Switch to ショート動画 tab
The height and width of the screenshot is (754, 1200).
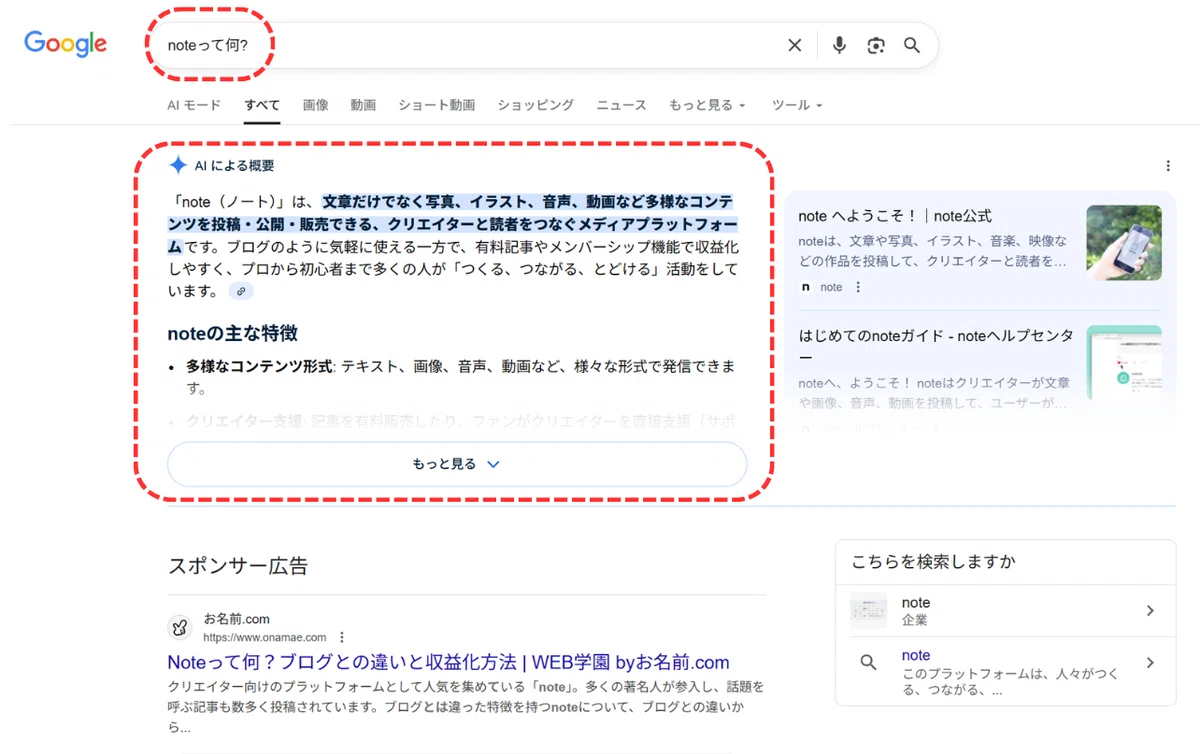[437, 105]
